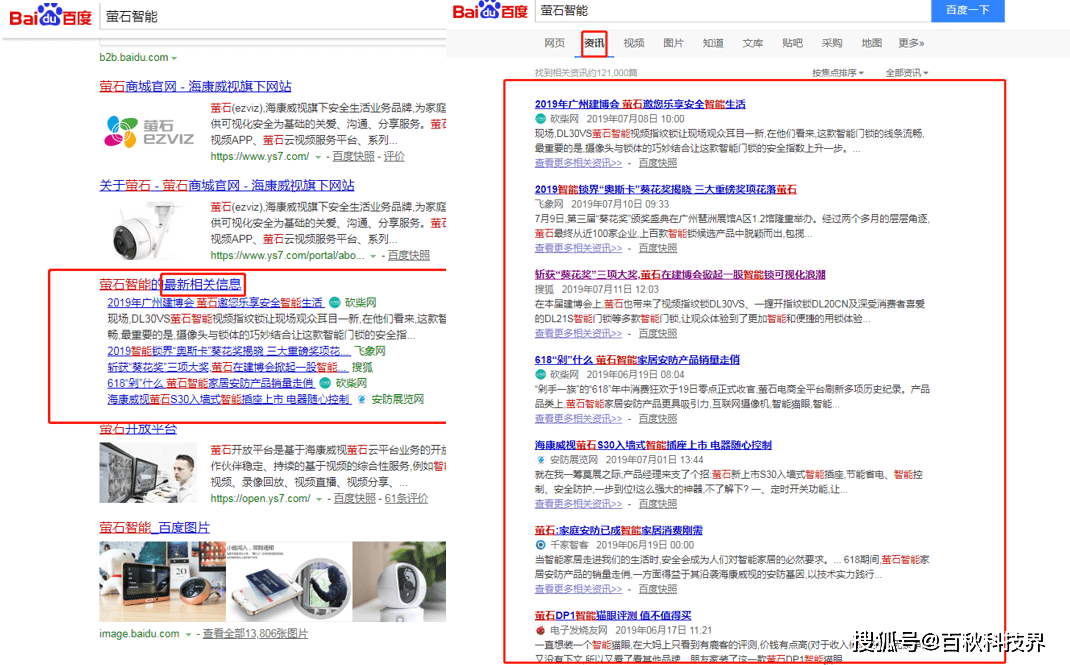Click the Baidu logo on the right page

point(489,11)
